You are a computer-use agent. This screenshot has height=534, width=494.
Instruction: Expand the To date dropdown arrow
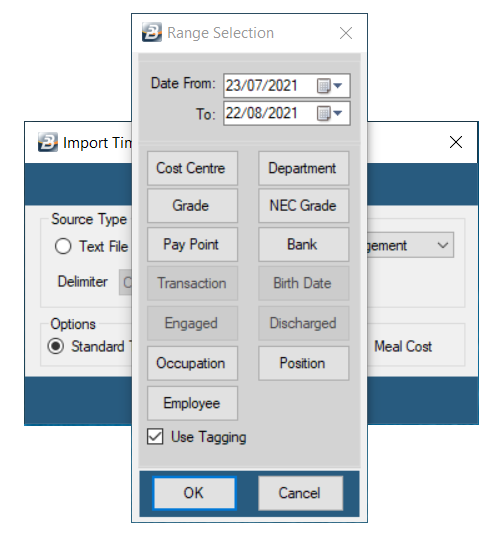point(338,113)
